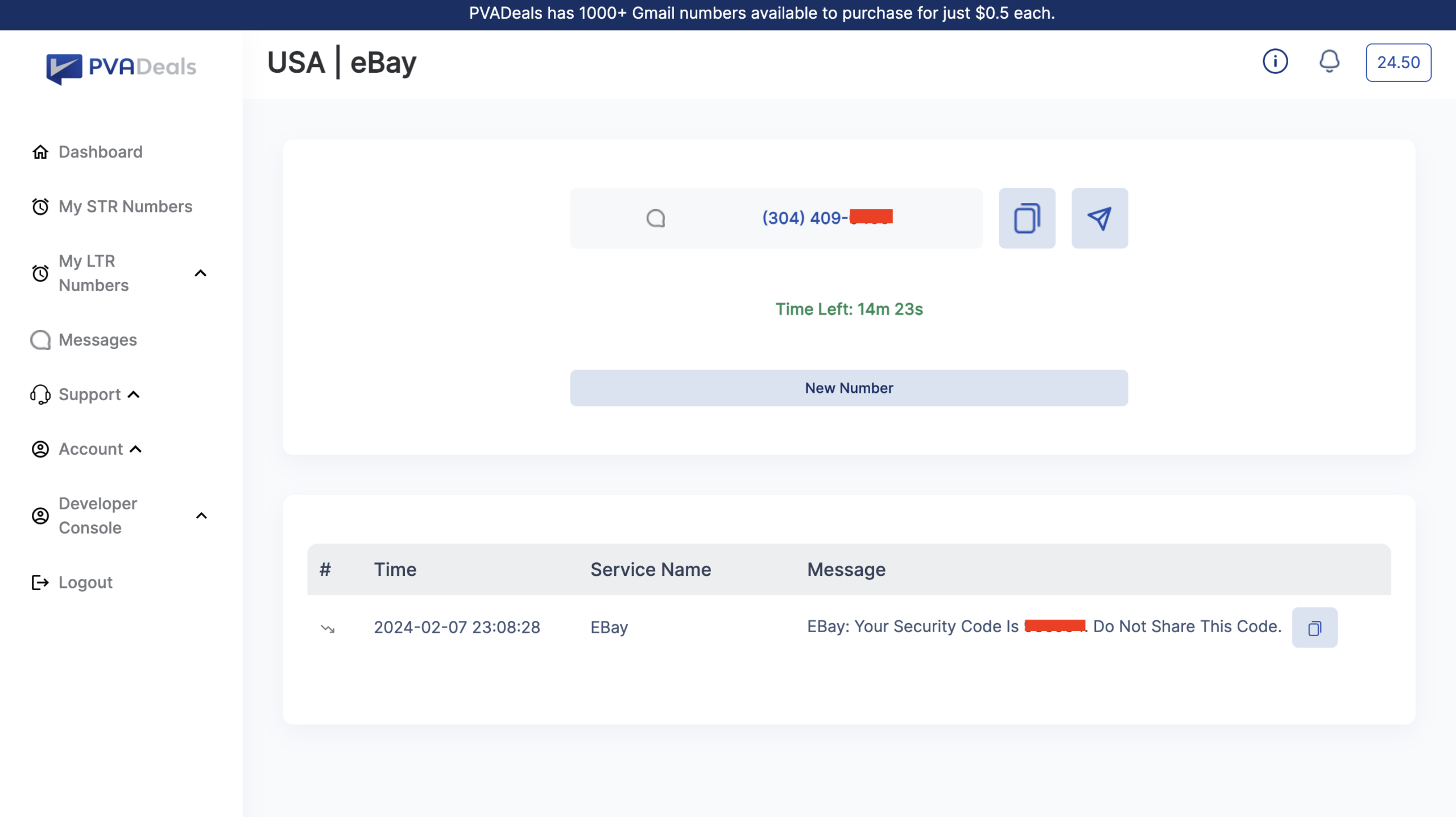
Task: Open My STR Numbers
Action: [126, 206]
